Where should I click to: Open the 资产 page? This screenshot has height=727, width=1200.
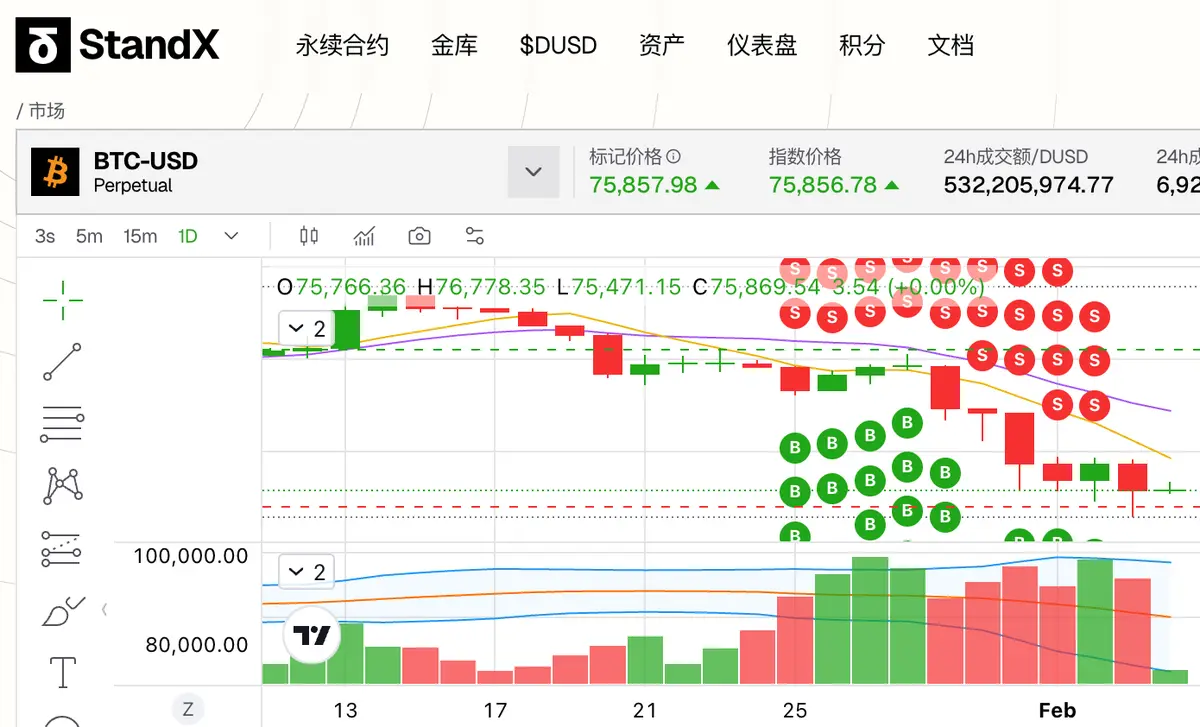[x=662, y=45]
